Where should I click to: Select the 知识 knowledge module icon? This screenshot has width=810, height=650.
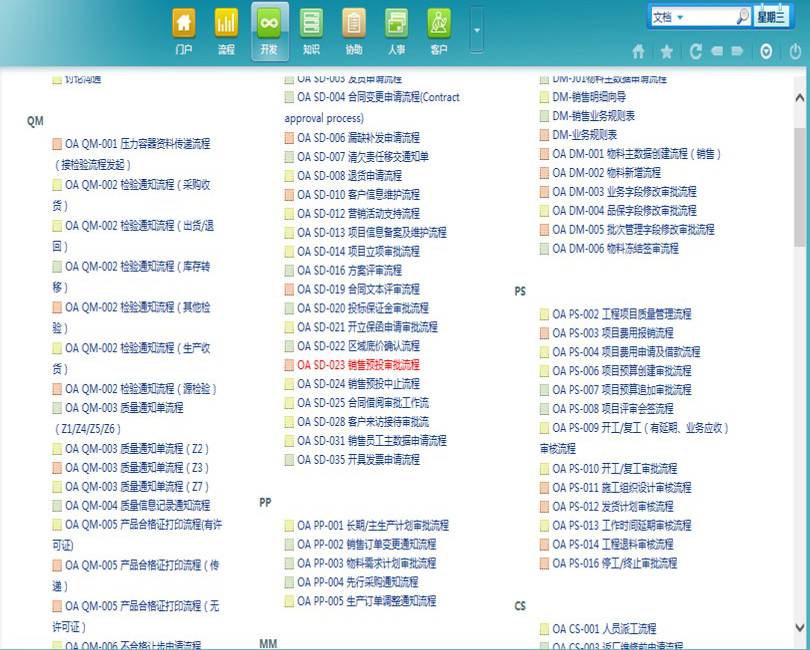coord(311,30)
